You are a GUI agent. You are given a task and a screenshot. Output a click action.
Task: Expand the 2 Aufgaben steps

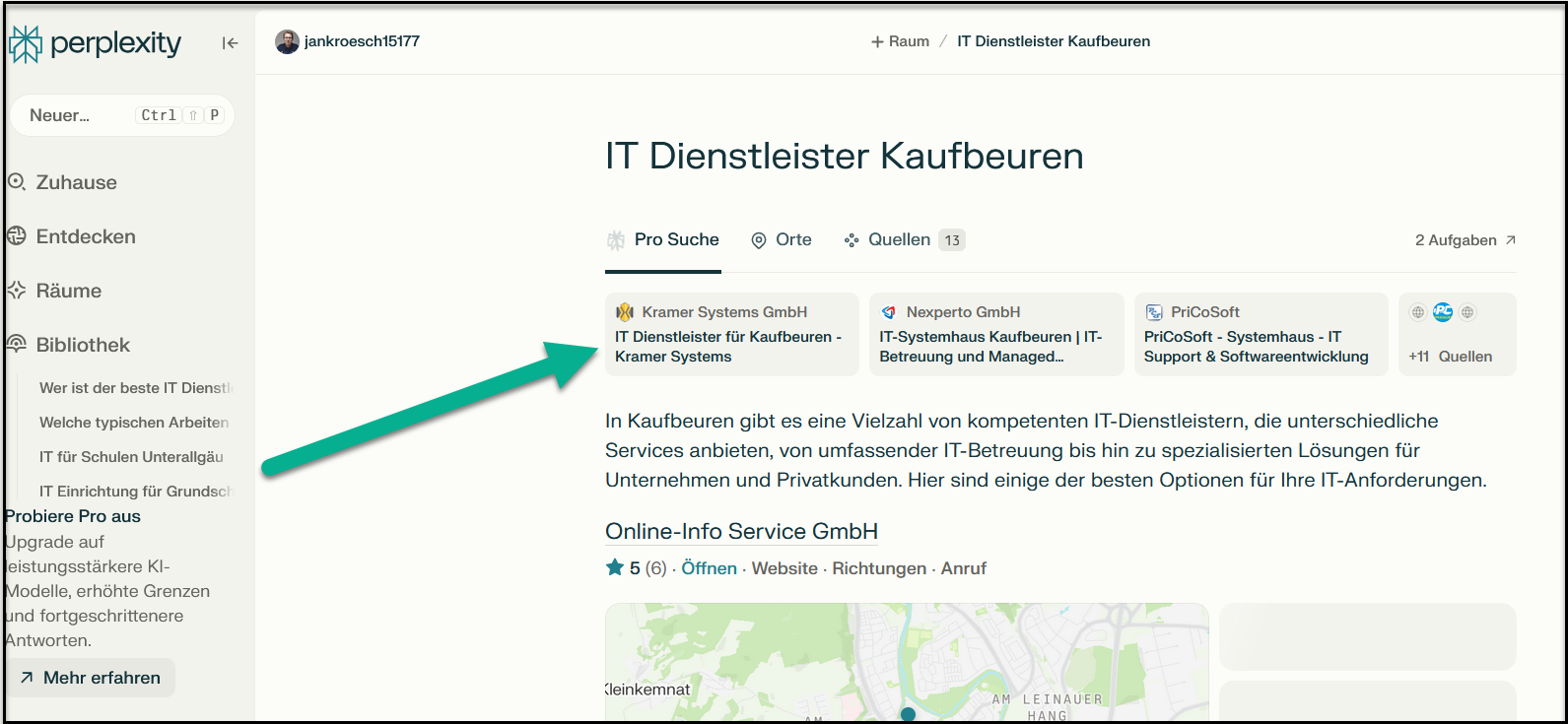(x=1466, y=239)
